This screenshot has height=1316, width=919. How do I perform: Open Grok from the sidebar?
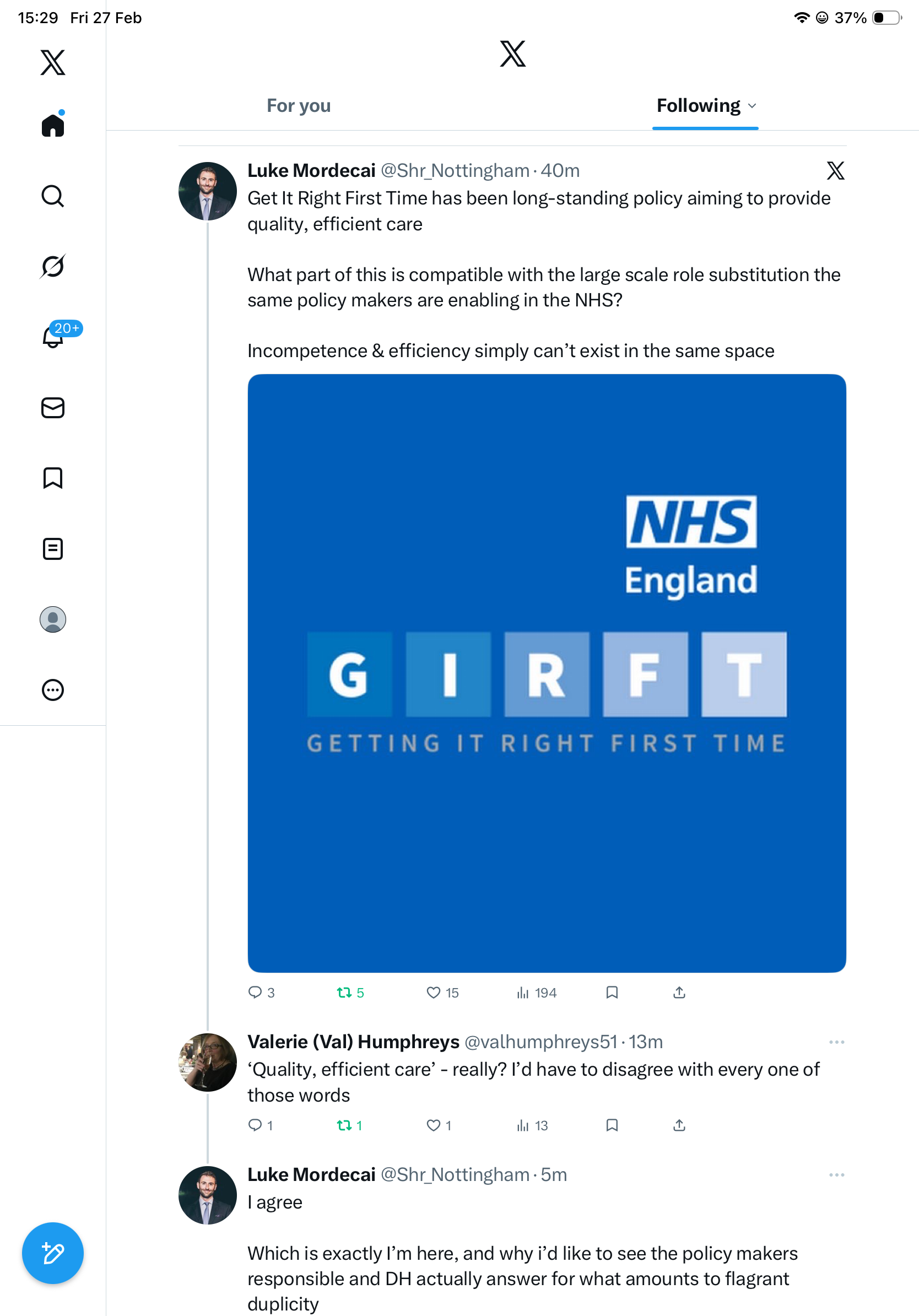coord(53,267)
